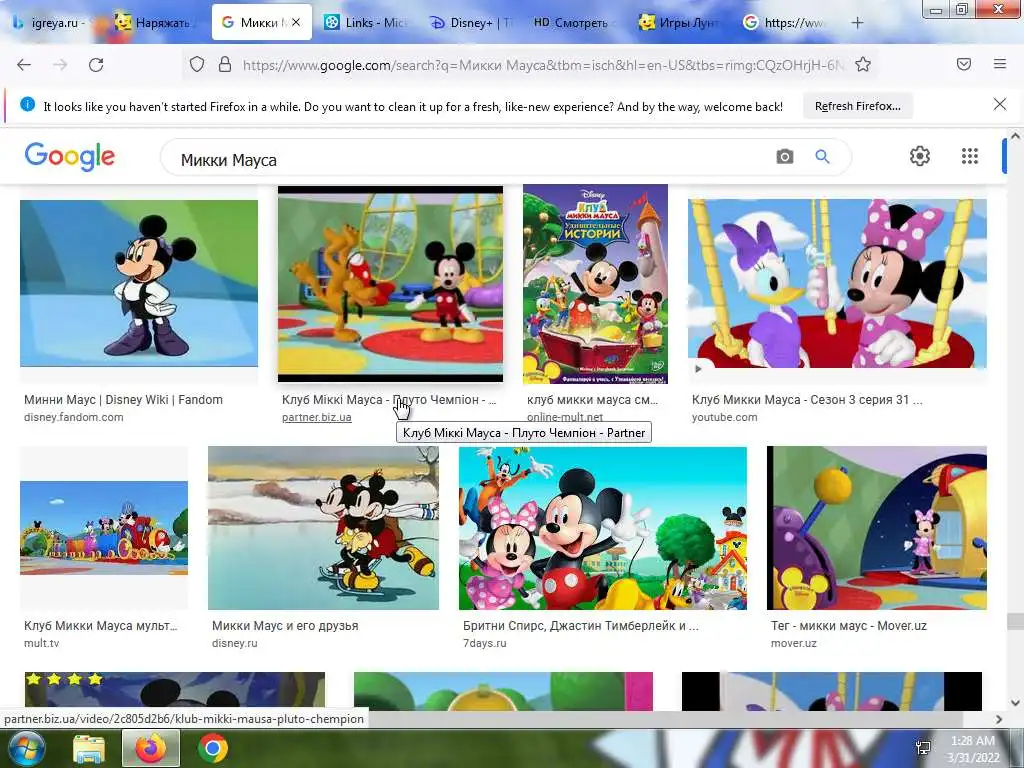
Task: Open the Google apps grid
Action: 970,156
